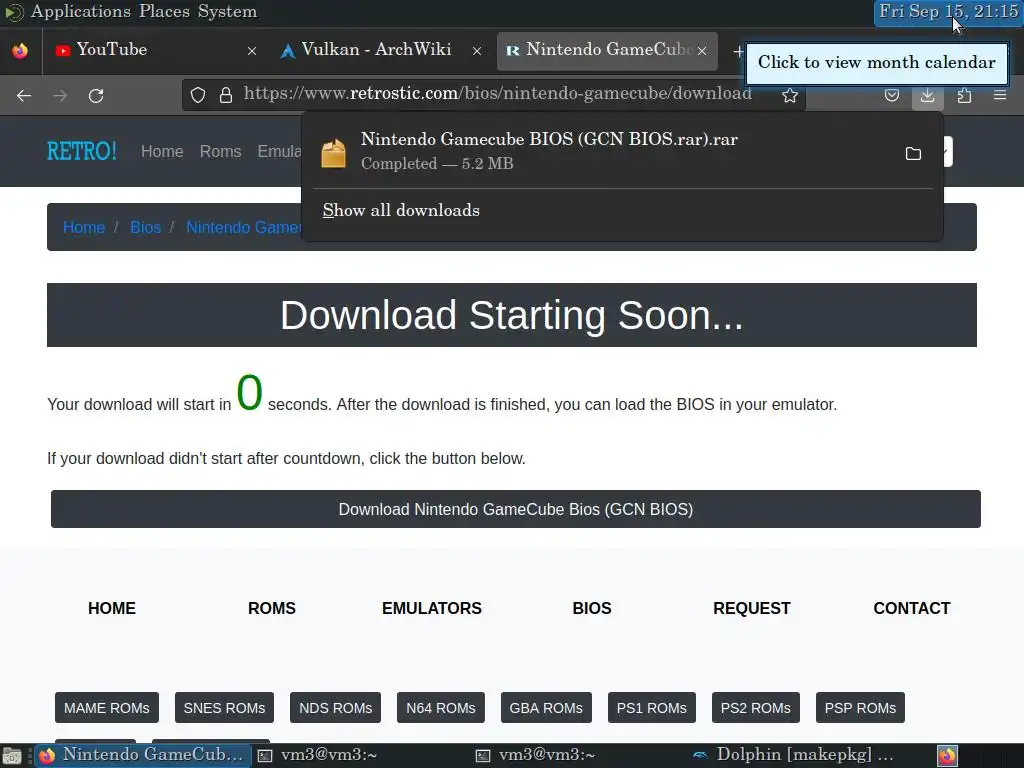
Task: Open the Applications menu in top panel
Action: point(80,12)
